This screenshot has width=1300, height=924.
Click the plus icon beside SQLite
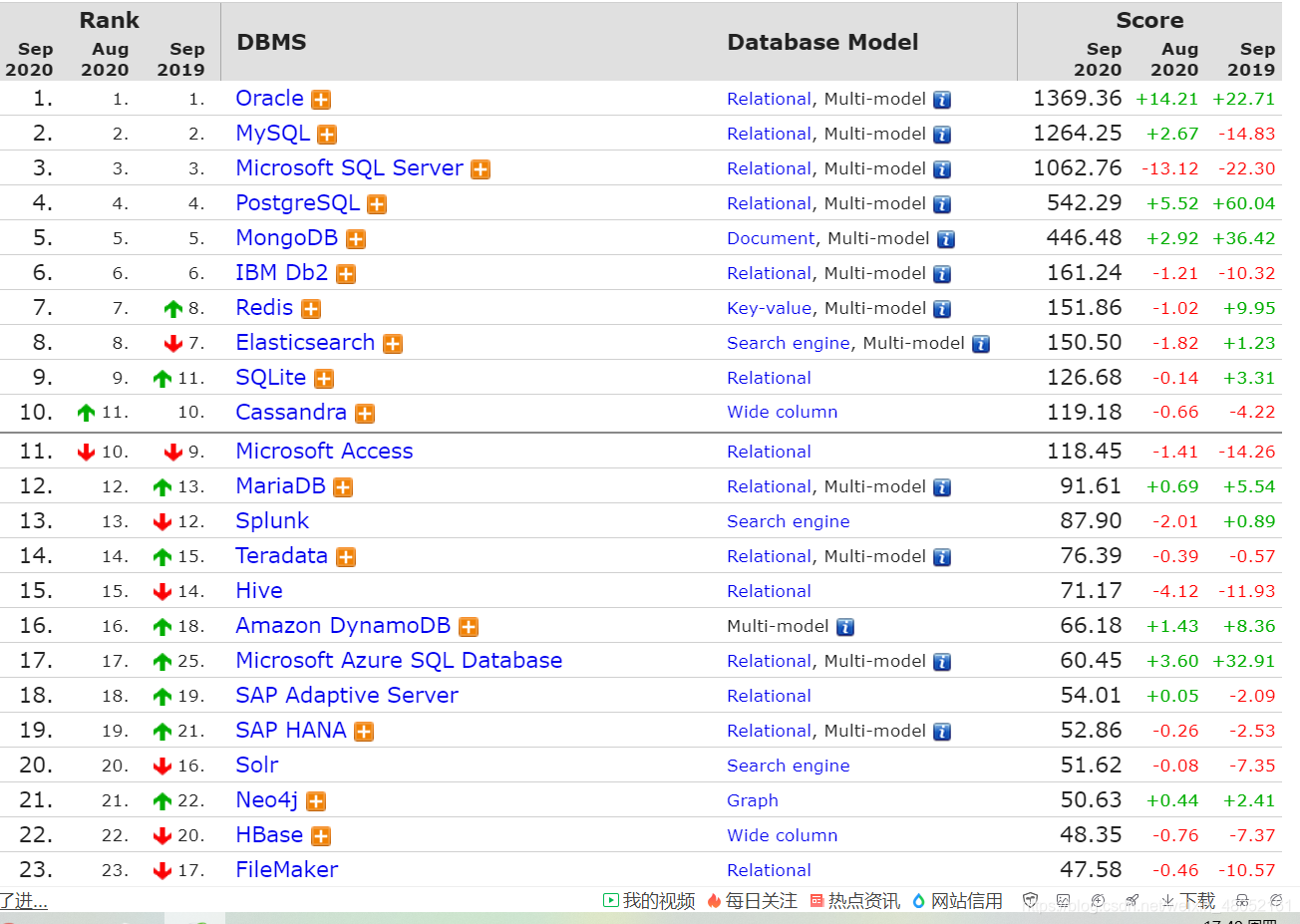point(324,379)
